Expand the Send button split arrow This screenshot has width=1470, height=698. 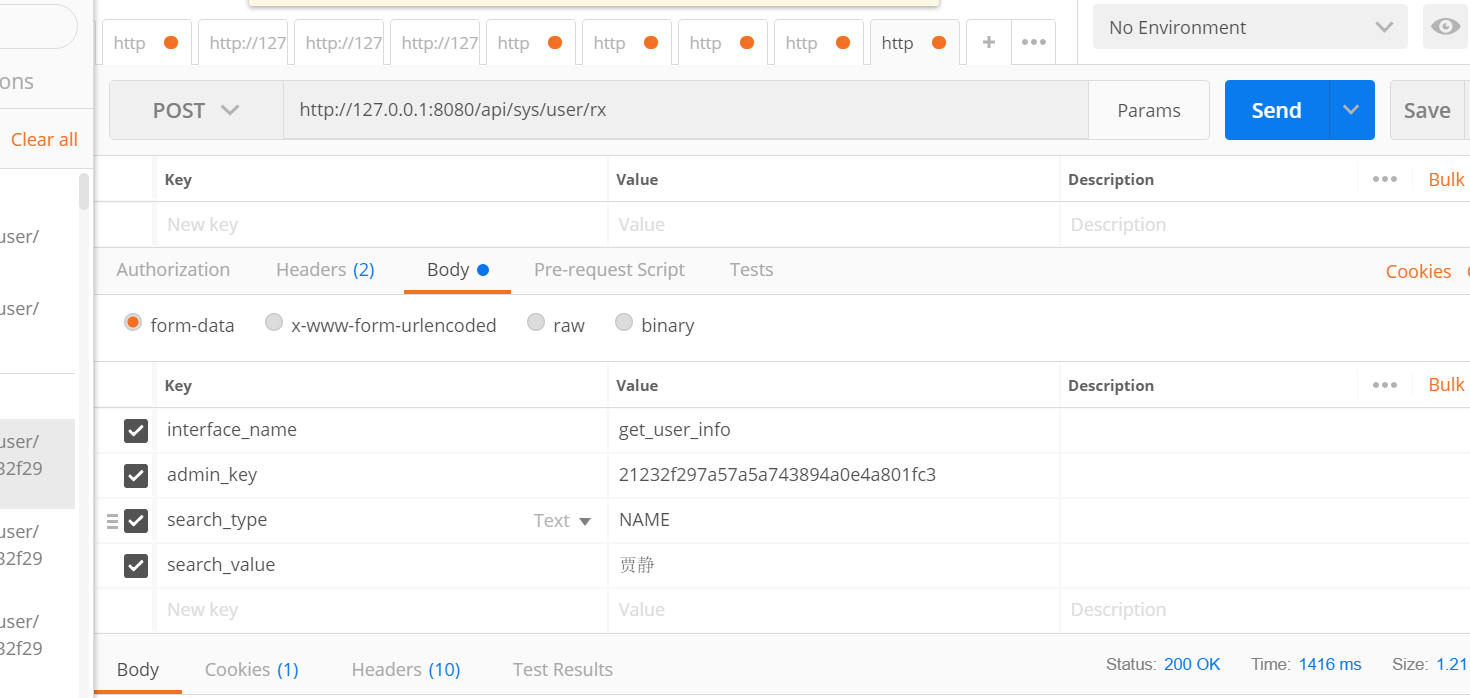pyautogui.click(x=1351, y=109)
